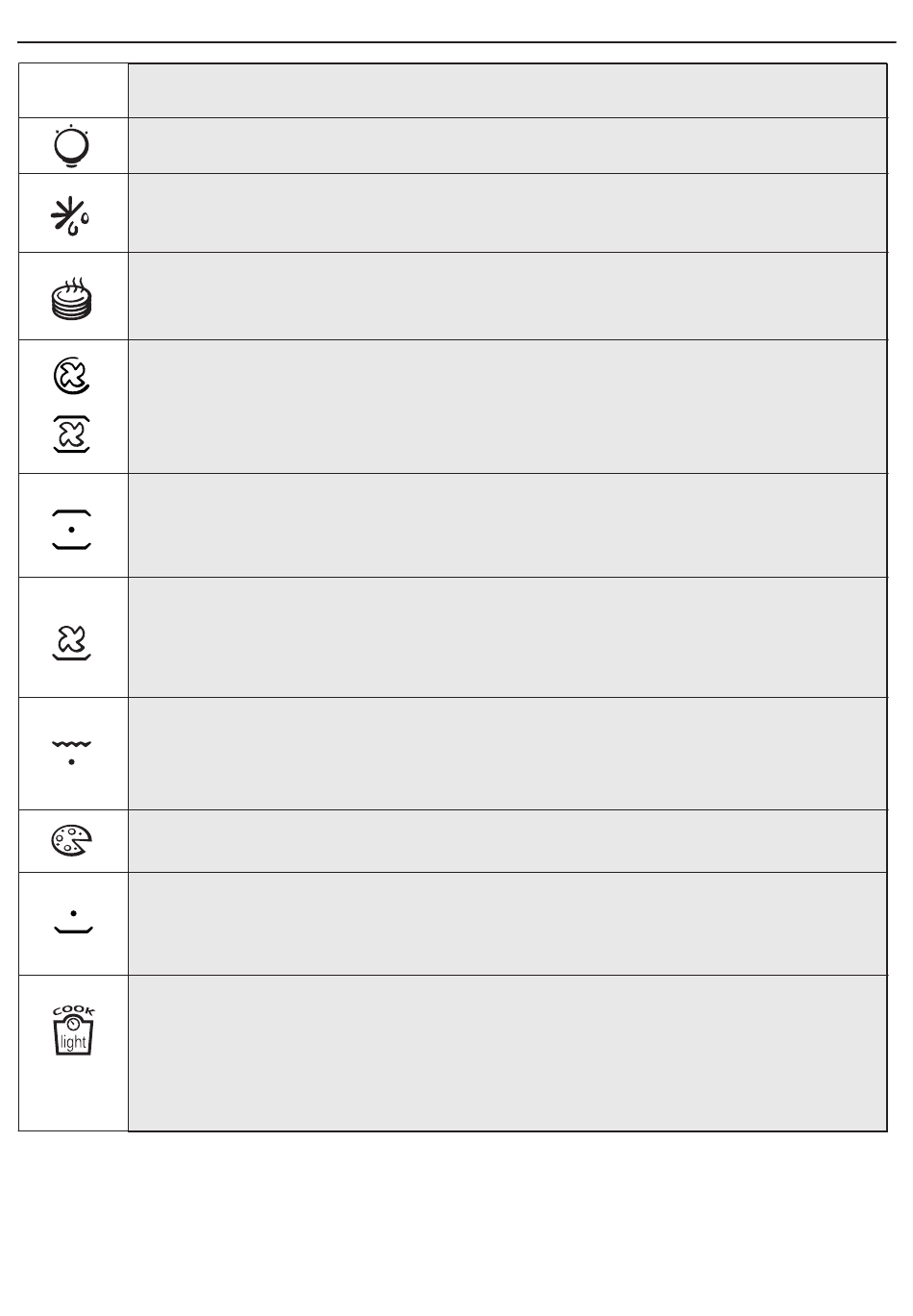Click the description cell beside the COOK light icon
The height and width of the screenshot is (1316, 913).
tap(506, 1053)
